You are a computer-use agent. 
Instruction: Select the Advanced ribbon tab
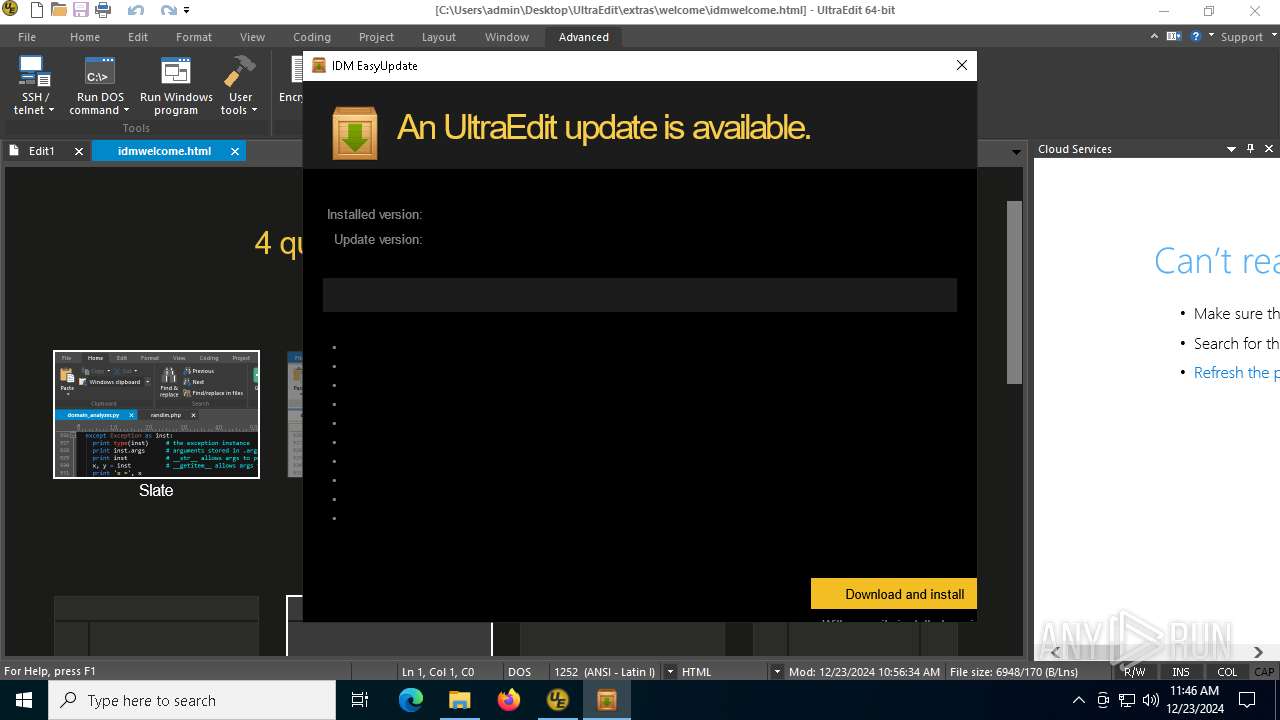pyautogui.click(x=584, y=37)
